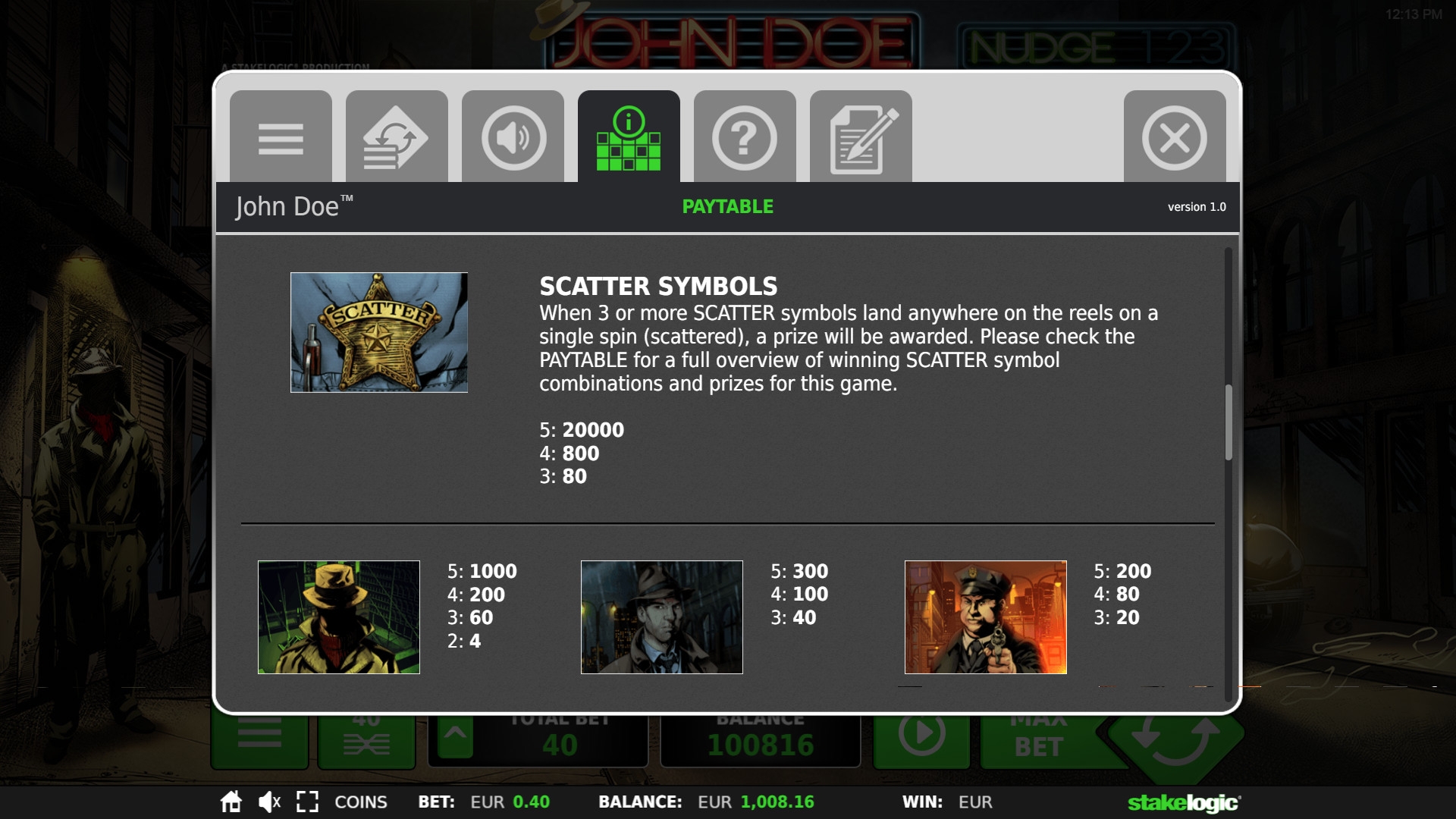Open the game rules notepad tab

(x=861, y=136)
